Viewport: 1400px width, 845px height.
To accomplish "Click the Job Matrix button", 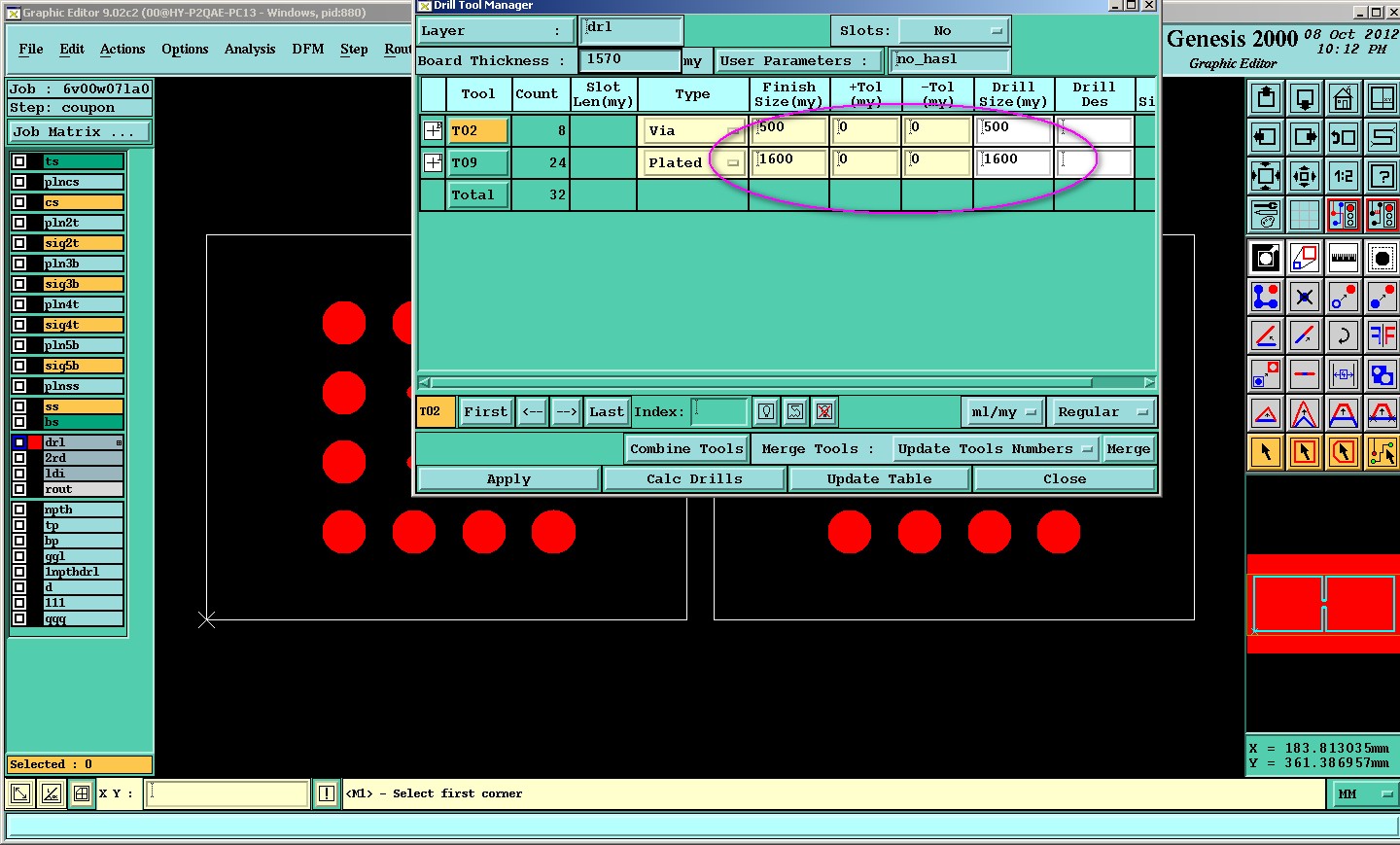I will (x=80, y=132).
